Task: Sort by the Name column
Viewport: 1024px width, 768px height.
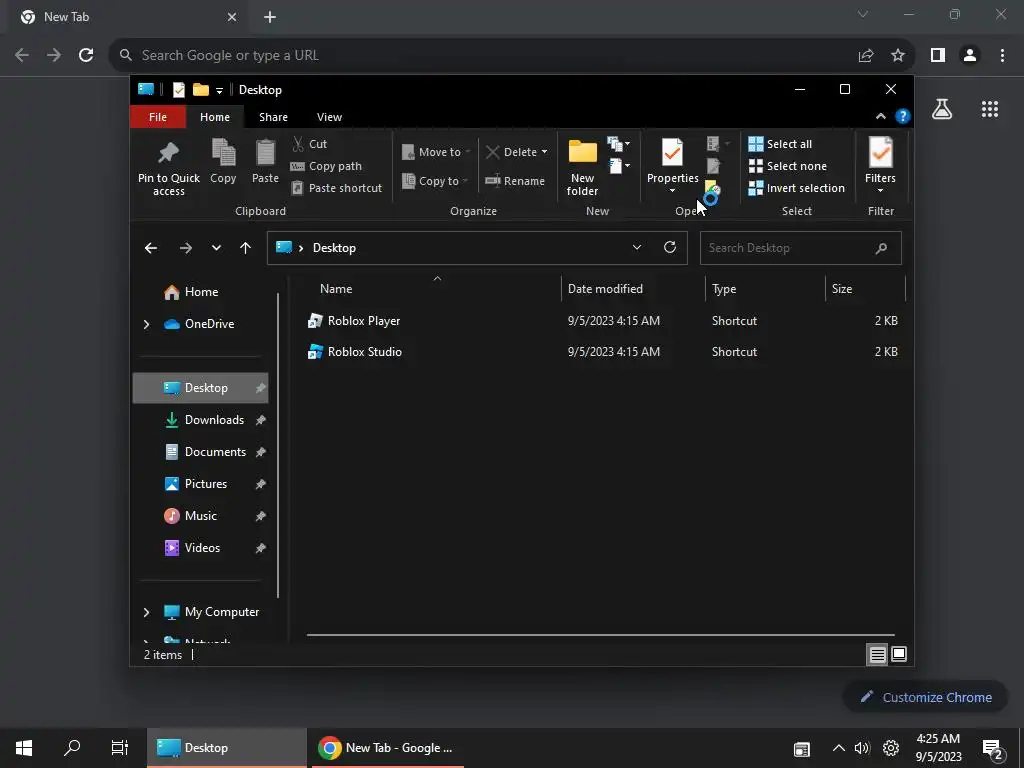Action: click(336, 289)
